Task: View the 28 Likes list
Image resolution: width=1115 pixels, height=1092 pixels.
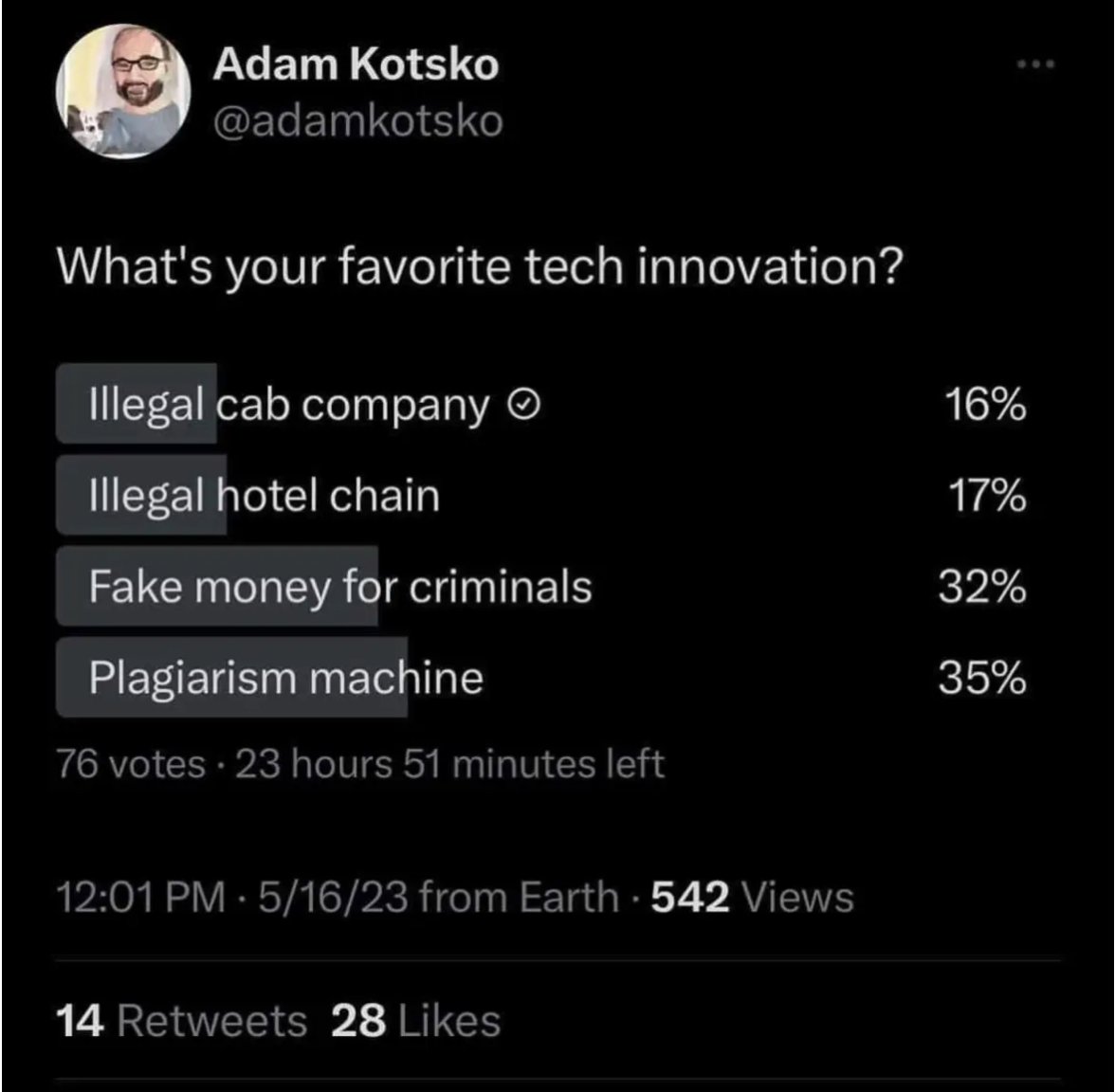Action: [x=415, y=1021]
